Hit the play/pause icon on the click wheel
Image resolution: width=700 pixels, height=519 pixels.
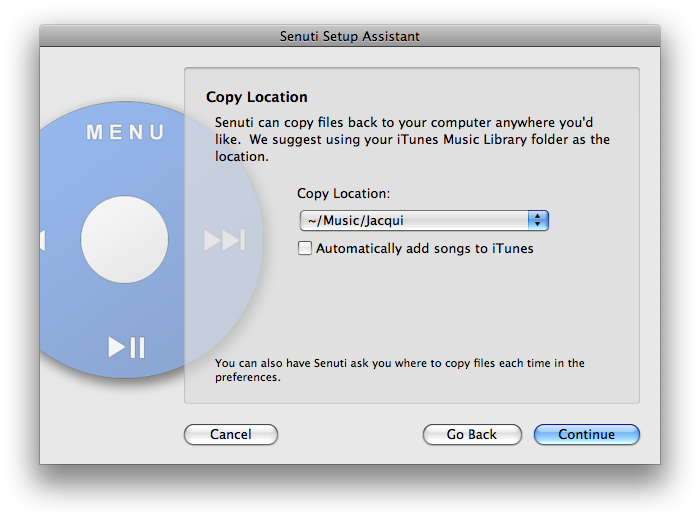click(127, 347)
